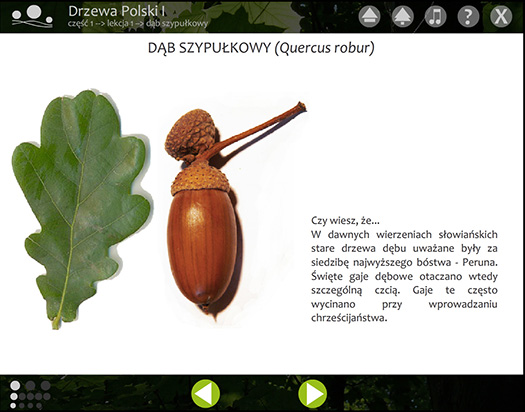Go to next page green arrow
The image size is (525, 412).
click(312, 394)
